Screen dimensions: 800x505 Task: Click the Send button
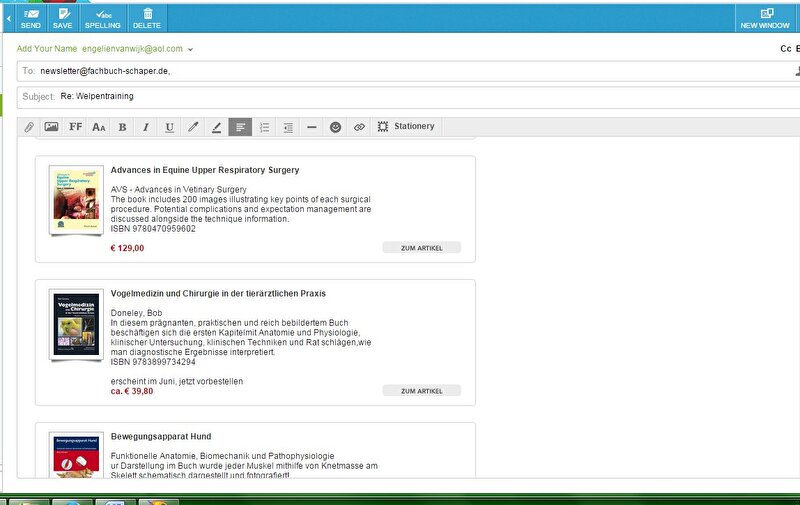(x=30, y=17)
